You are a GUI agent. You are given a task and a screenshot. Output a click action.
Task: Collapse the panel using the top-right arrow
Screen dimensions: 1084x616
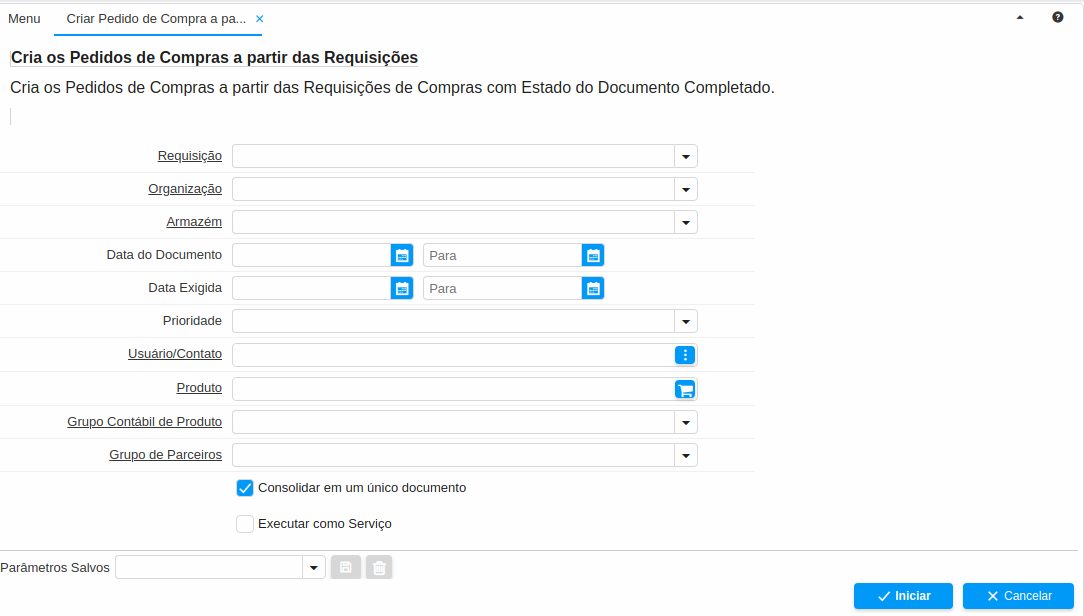click(x=1021, y=17)
